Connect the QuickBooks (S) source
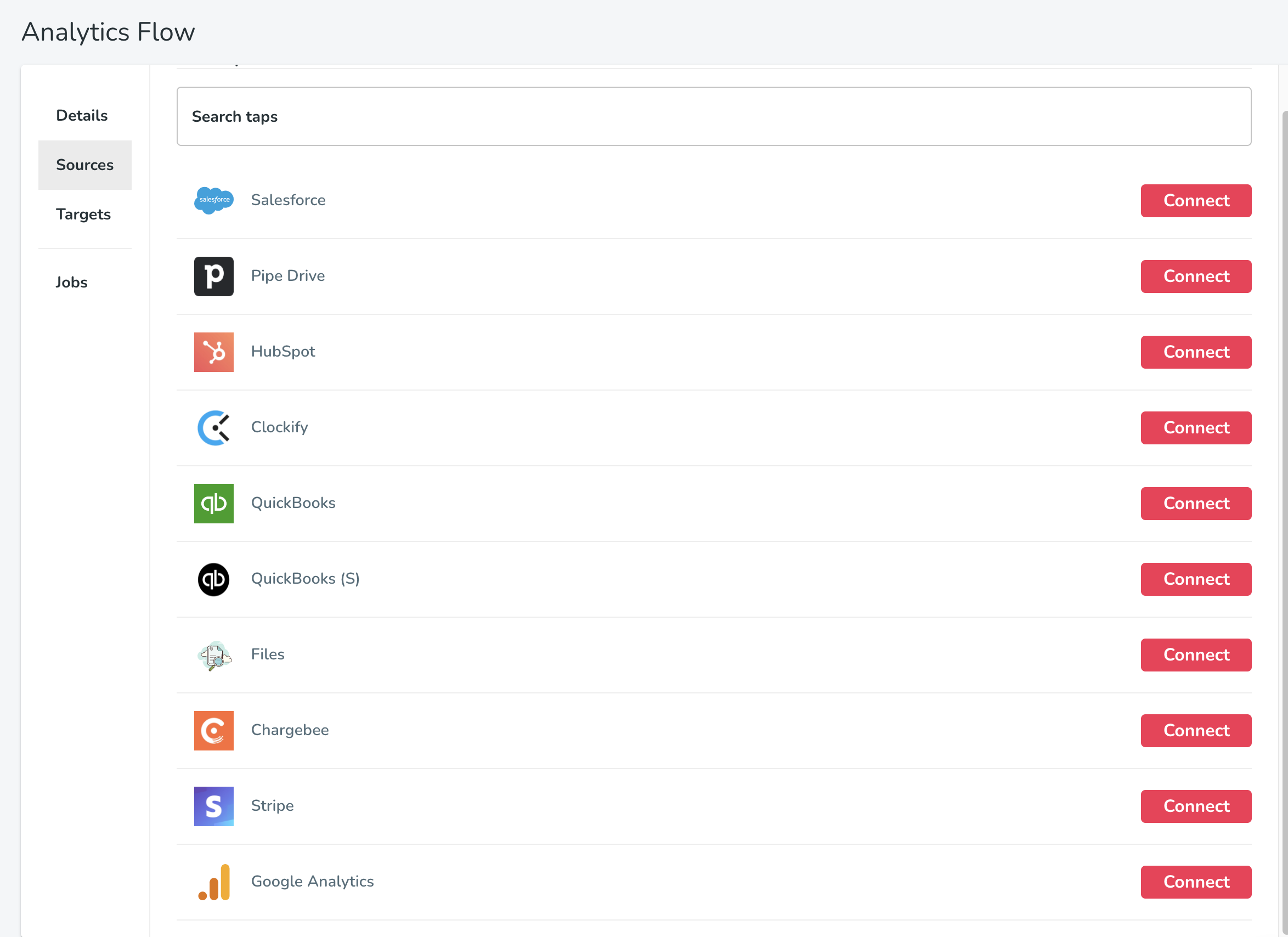The height and width of the screenshot is (937, 1288). (1195, 579)
